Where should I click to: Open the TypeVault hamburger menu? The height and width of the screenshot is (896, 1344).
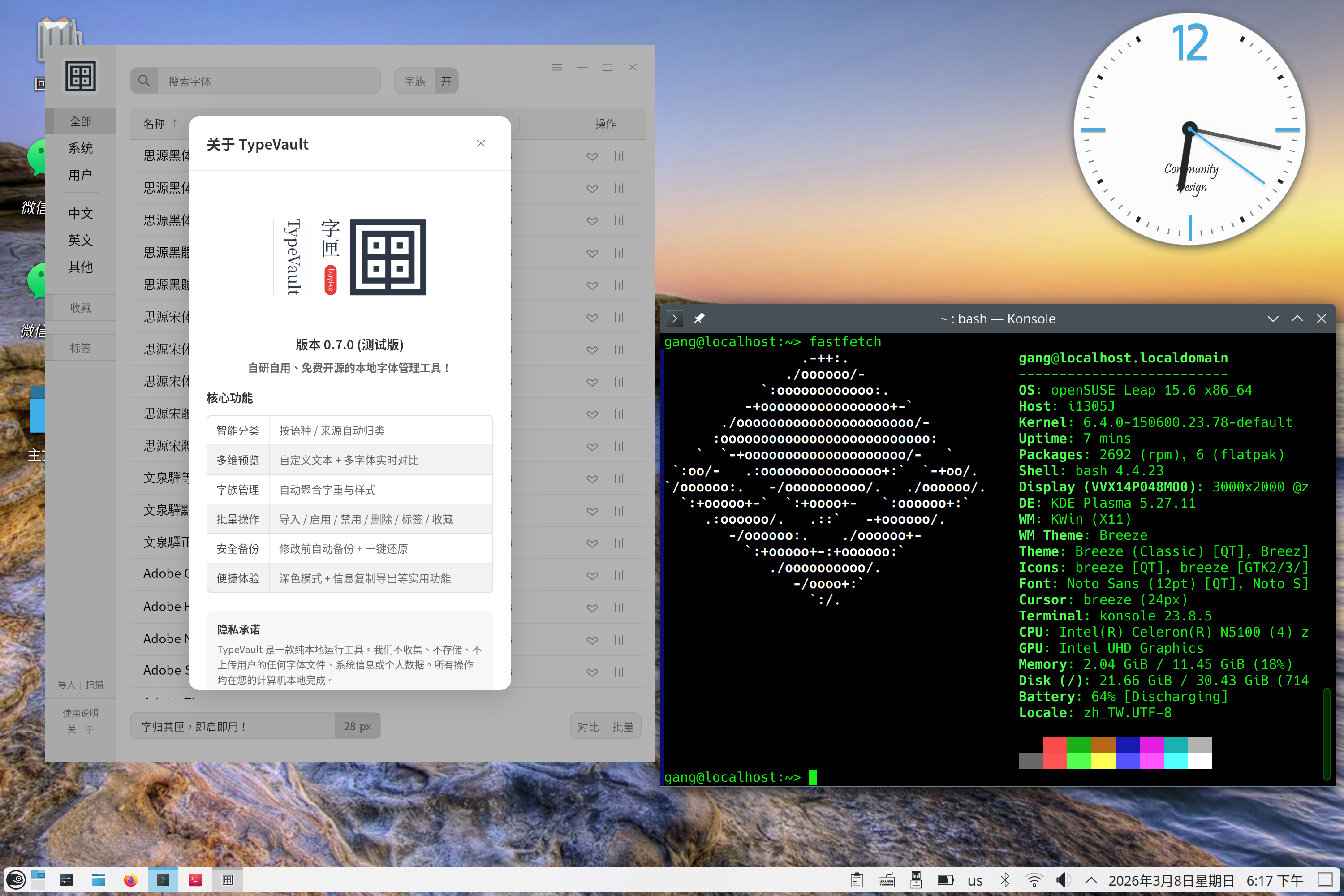tap(557, 67)
